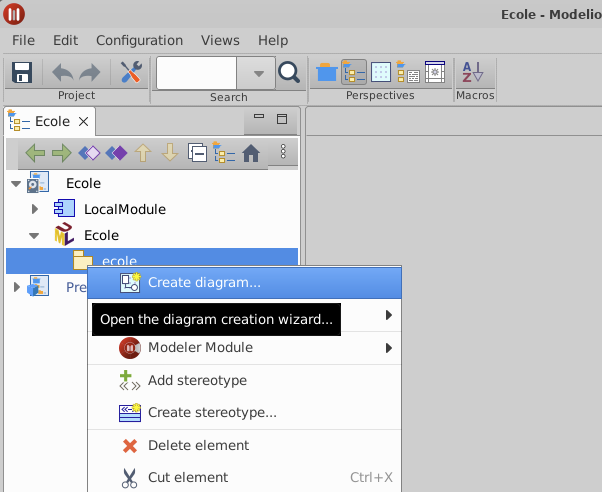The width and height of the screenshot is (602, 492).
Task: Click the outlined diamond navigation icon
Action: [x=89, y=153]
